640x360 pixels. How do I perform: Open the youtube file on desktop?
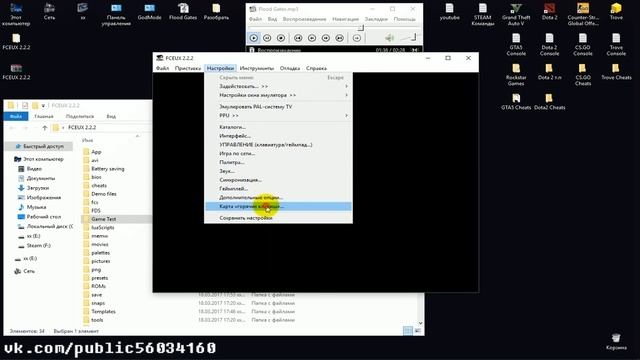449,11
